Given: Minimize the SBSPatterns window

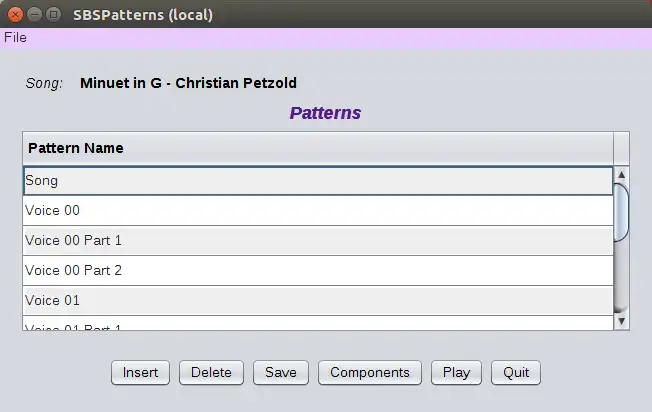Looking at the screenshot, I should tap(35, 15).
